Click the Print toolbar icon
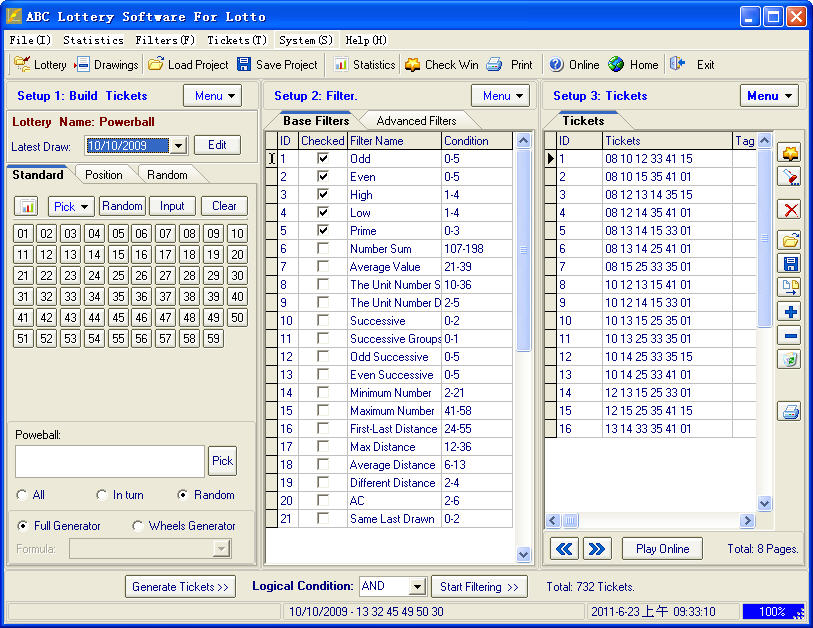This screenshot has width=813, height=628. click(494, 64)
